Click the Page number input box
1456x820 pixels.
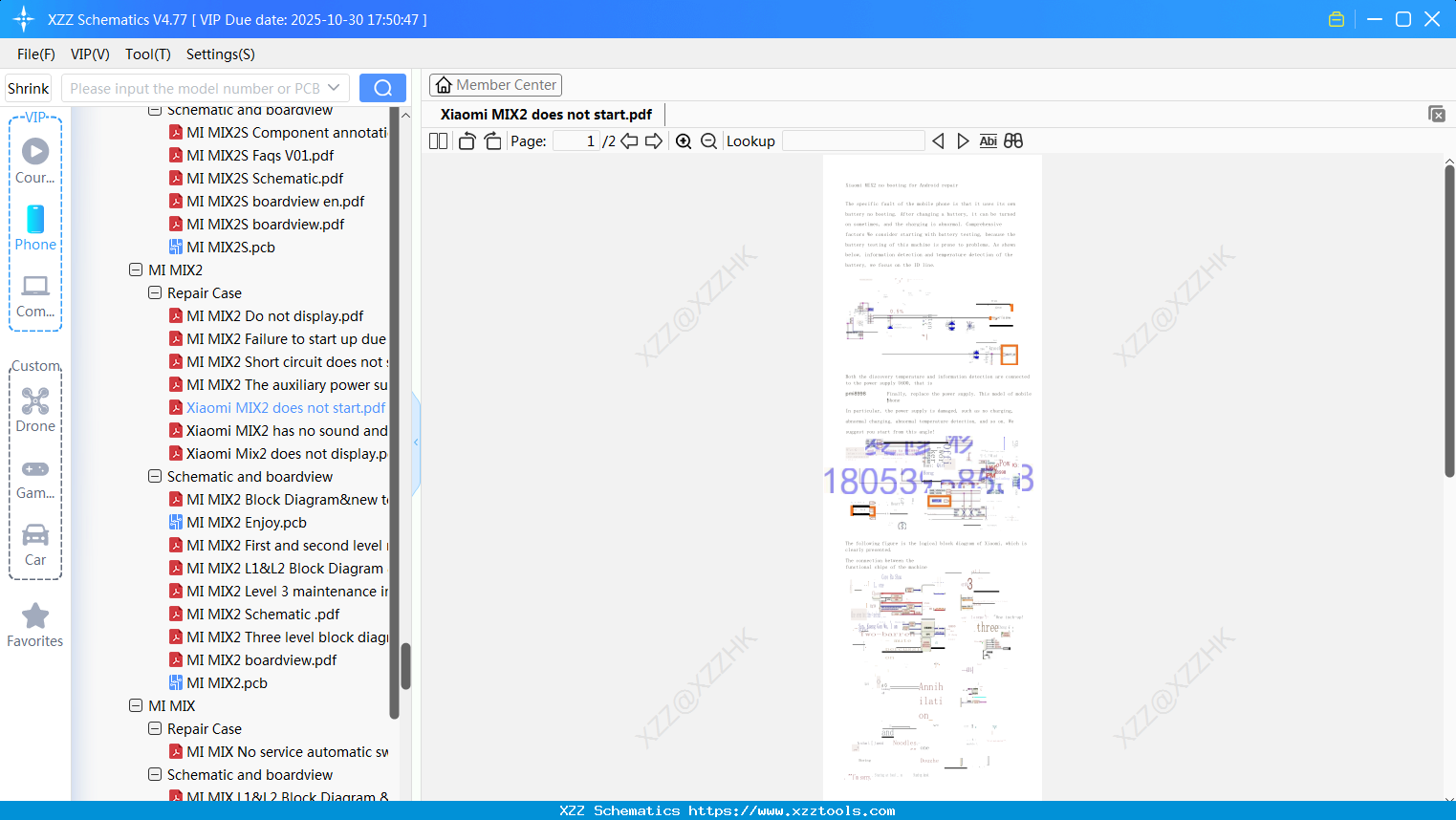[x=576, y=141]
